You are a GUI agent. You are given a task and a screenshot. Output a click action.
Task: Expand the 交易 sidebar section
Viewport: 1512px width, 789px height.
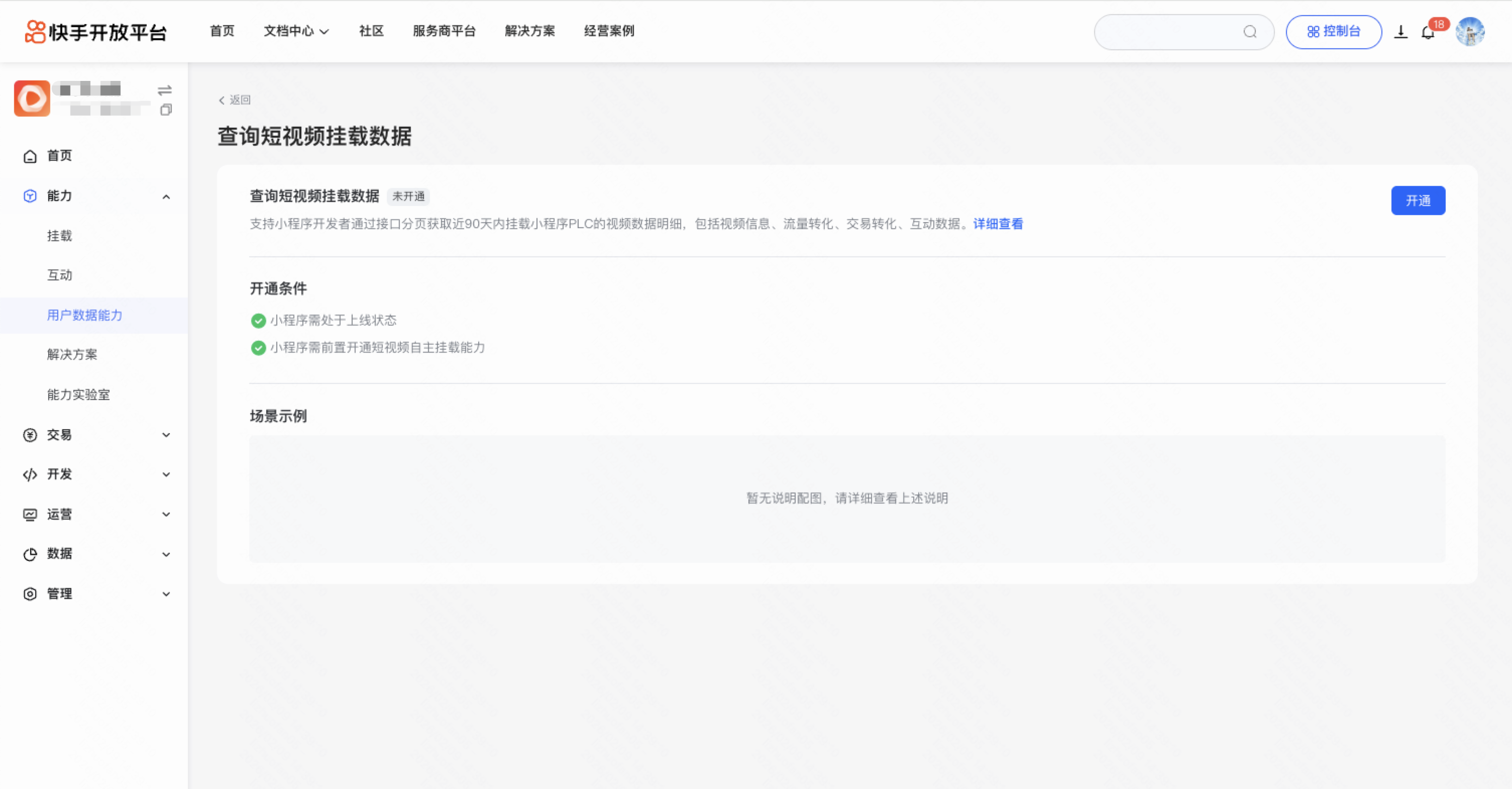click(166, 435)
